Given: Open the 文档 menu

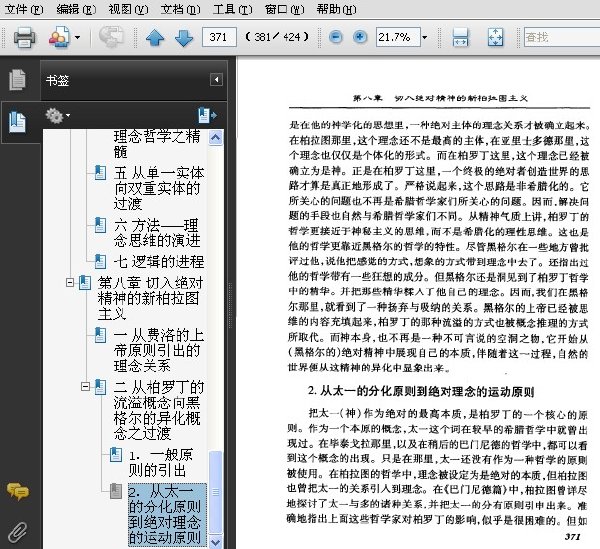Looking at the screenshot, I should (180, 9).
